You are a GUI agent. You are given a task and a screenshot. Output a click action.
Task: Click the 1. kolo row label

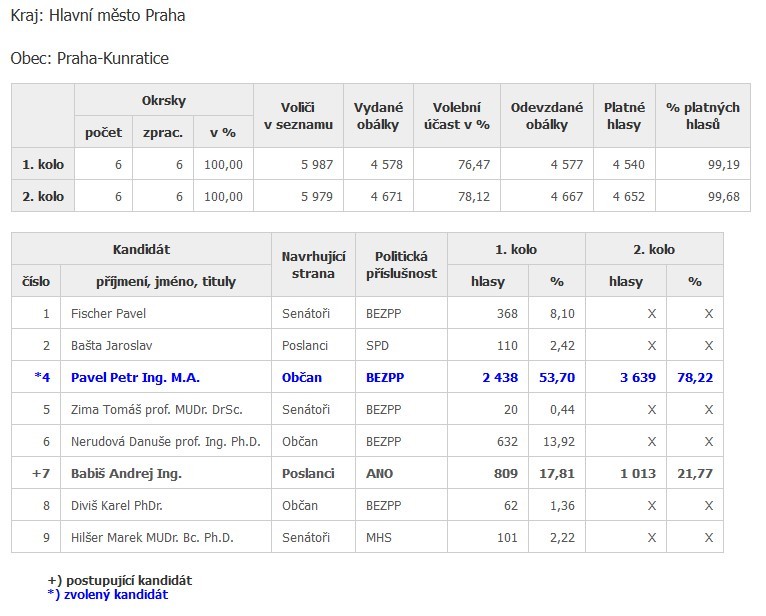click(x=43, y=164)
